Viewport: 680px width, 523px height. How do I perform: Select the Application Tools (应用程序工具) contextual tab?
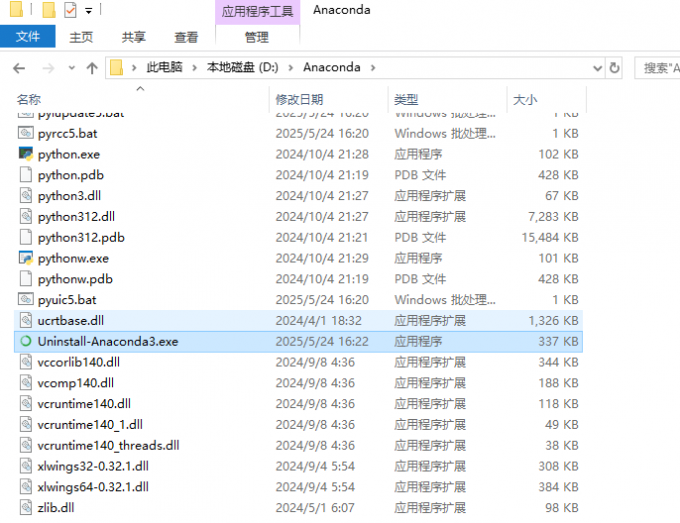click(x=257, y=12)
